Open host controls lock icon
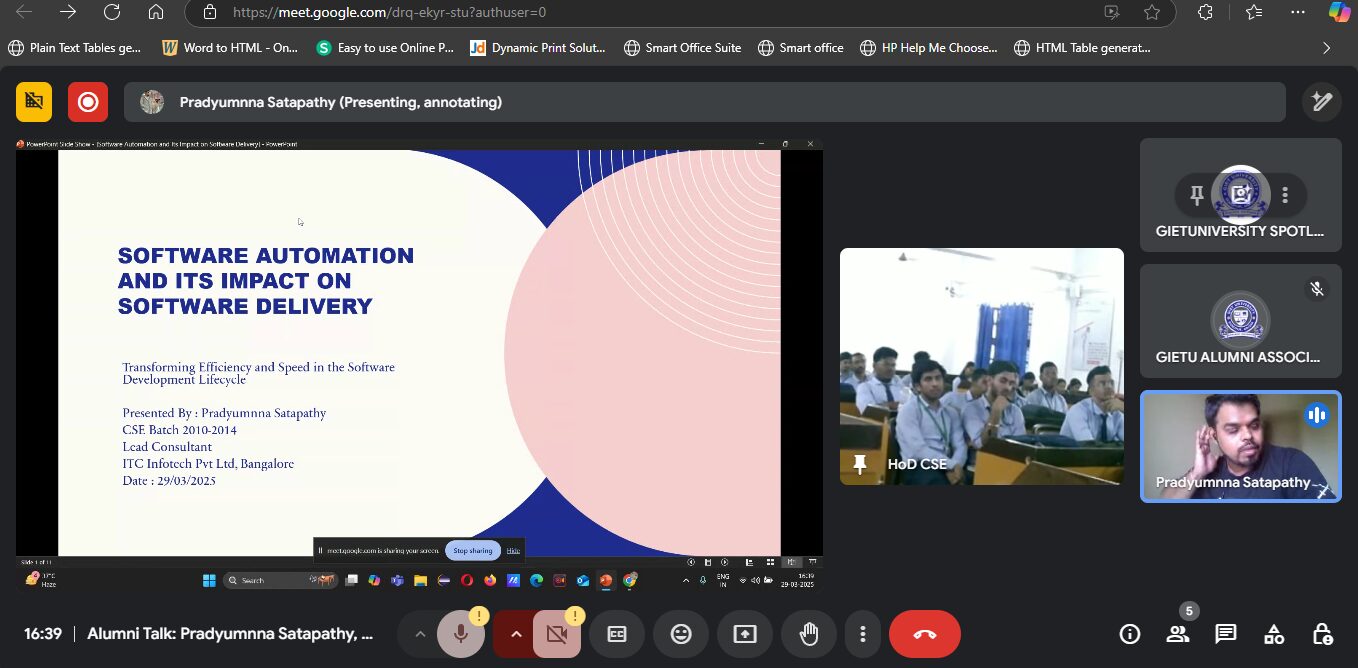The height and width of the screenshot is (668, 1358). [1322, 634]
